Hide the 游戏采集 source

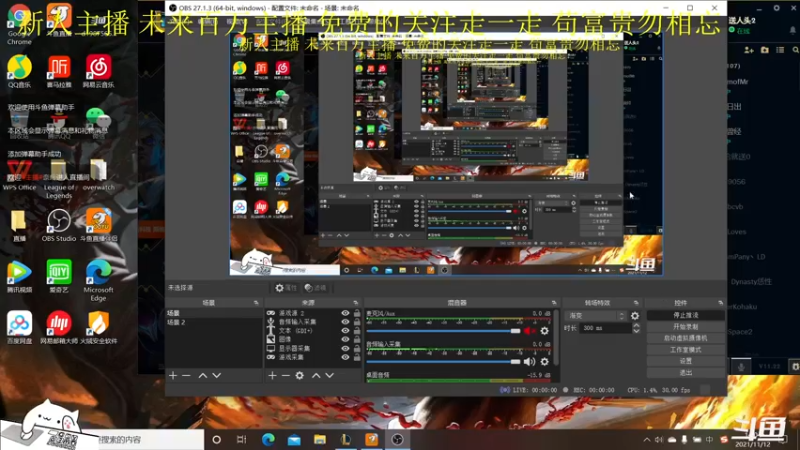(x=345, y=357)
